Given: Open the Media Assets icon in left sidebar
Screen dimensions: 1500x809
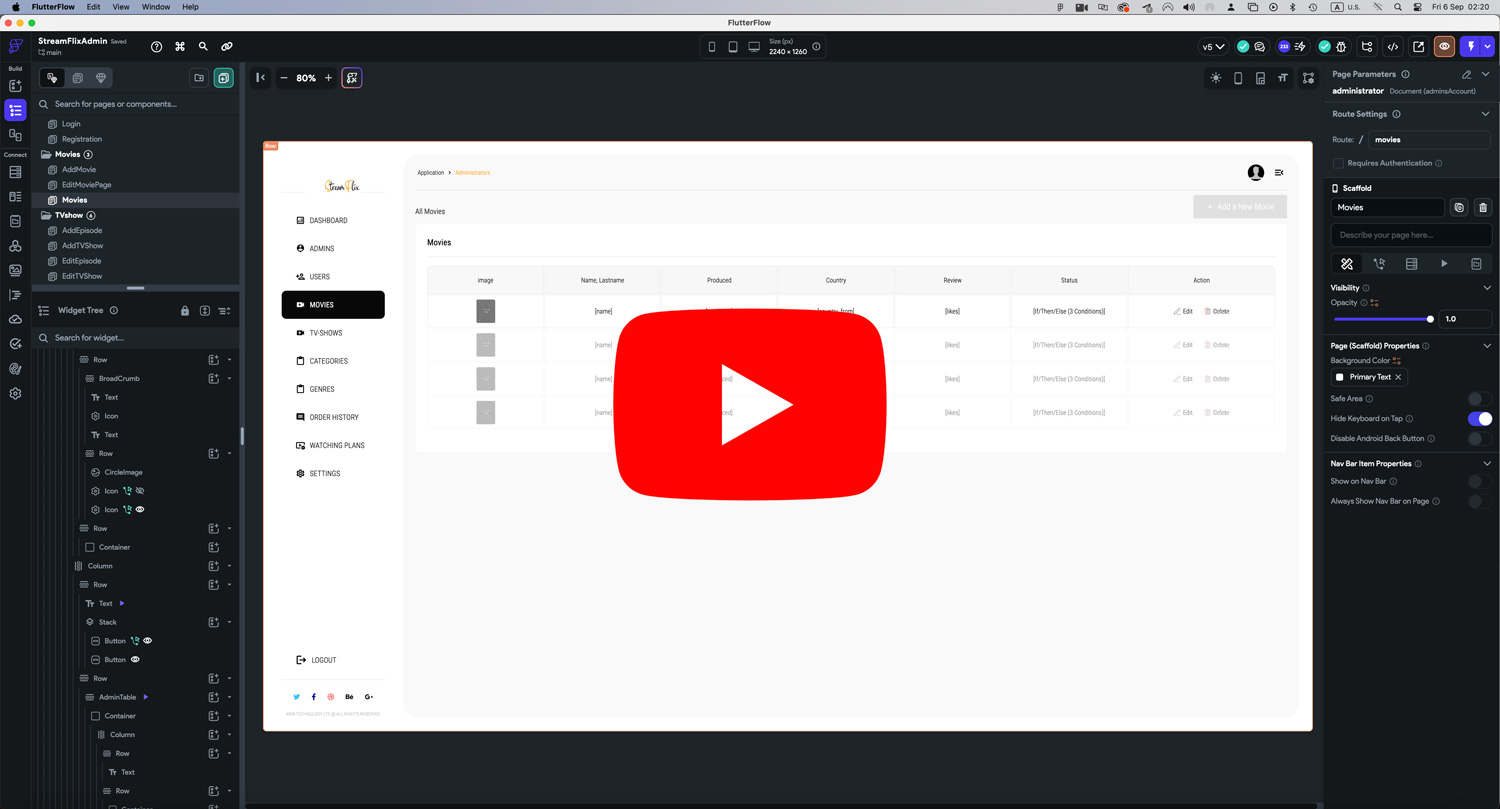Looking at the screenshot, I should pos(15,270).
